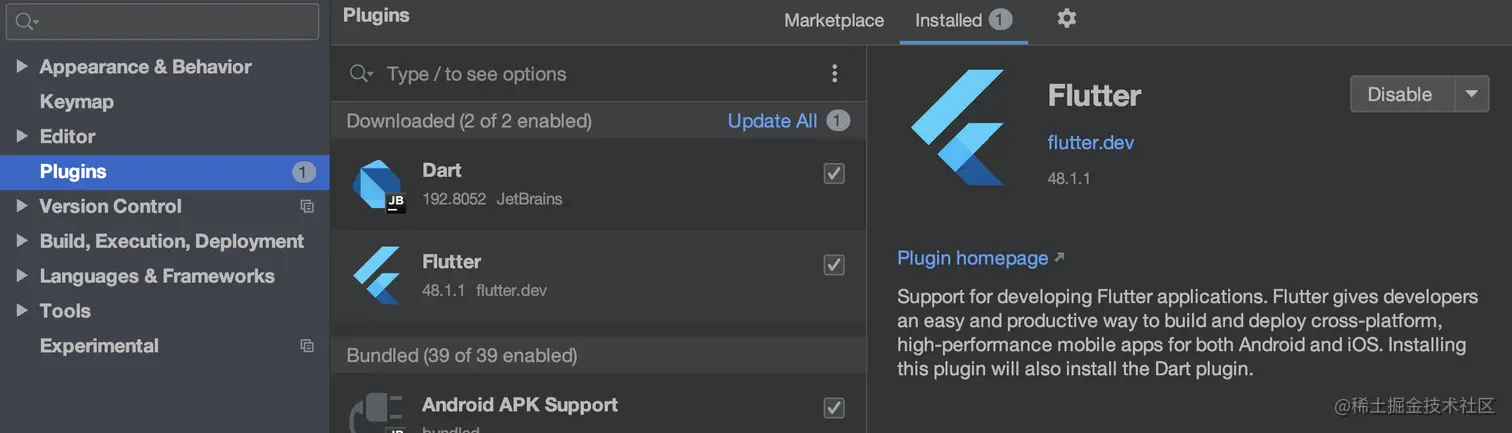Click the search magnifier in the plugin search
The height and width of the screenshot is (433, 1512).
click(360, 74)
